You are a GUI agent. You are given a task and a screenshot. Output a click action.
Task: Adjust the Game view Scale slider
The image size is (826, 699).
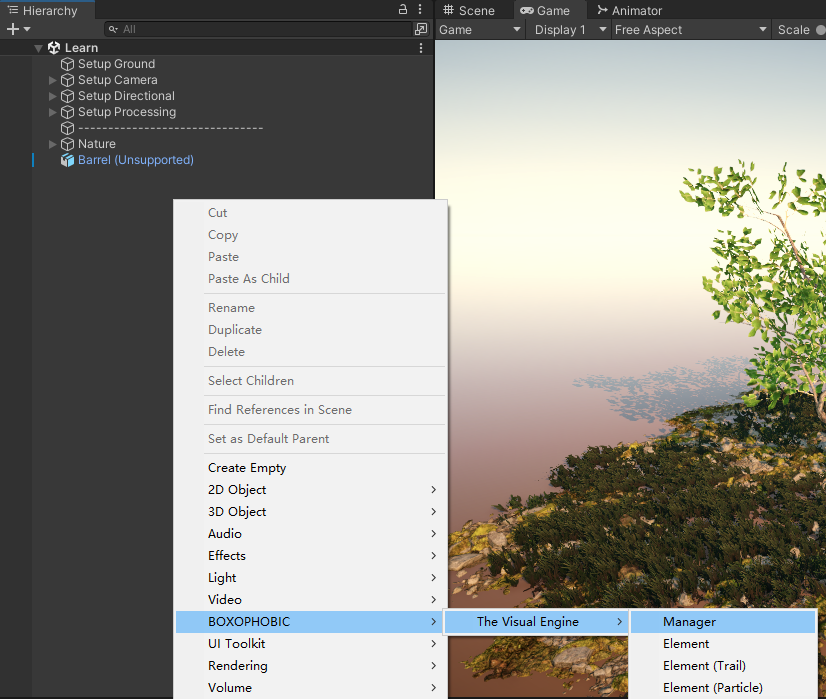[x=820, y=30]
